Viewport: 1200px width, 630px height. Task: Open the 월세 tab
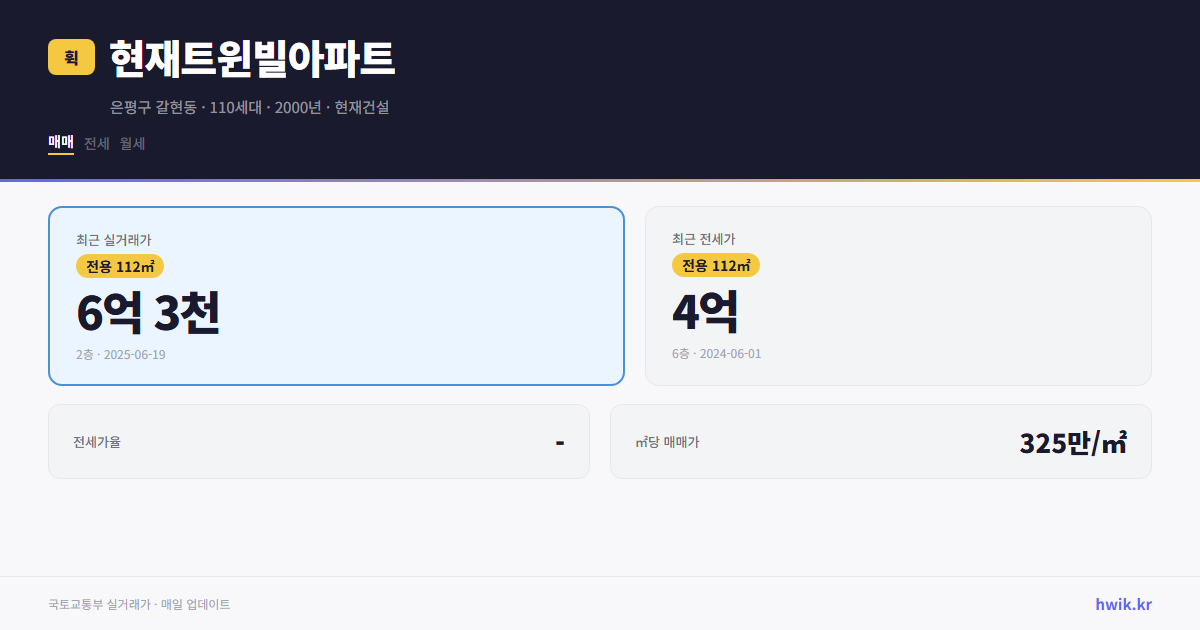[131, 143]
